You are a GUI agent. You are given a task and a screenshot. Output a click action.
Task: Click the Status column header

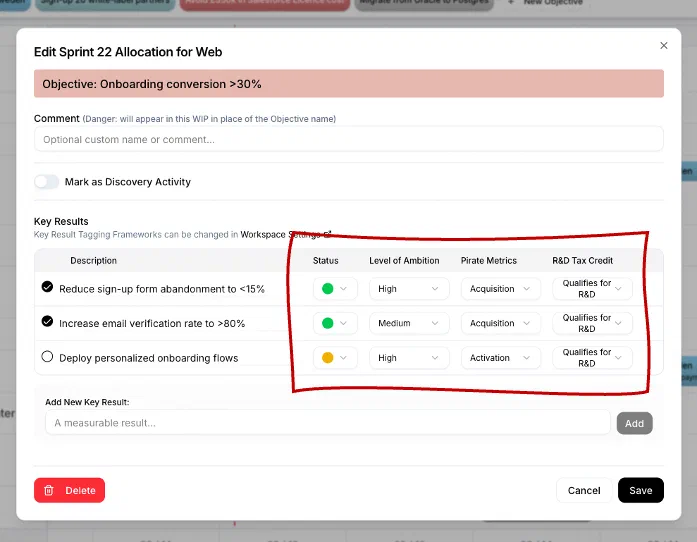tap(325, 261)
